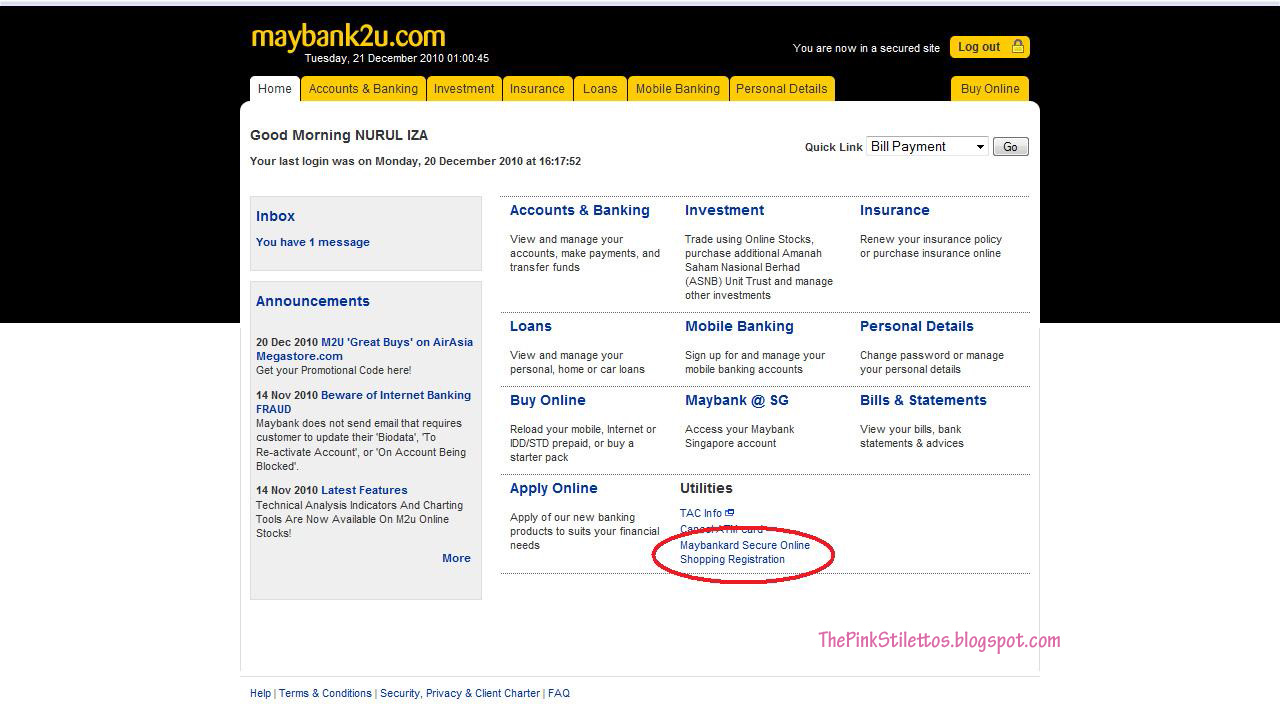The width and height of the screenshot is (1280, 720).
Task: Open the Investment tab
Action: click(x=464, y=89)
